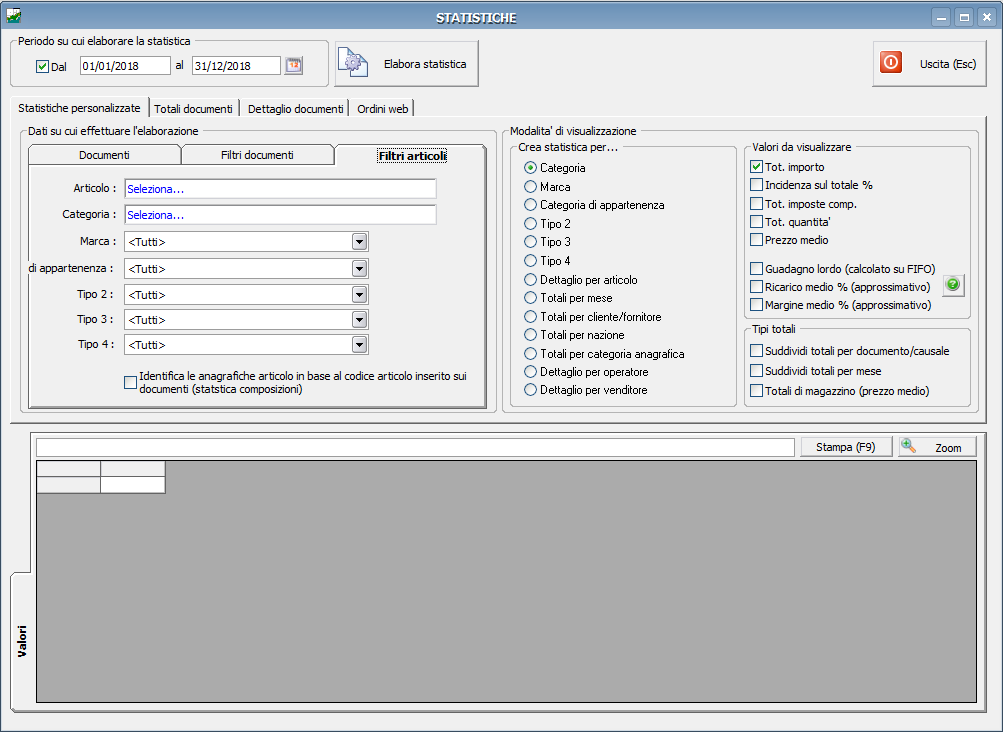This screenshot has height=732, width=1003.
Task: Click the Articolo Seleziona field
Action: click(x=280, y=189)
